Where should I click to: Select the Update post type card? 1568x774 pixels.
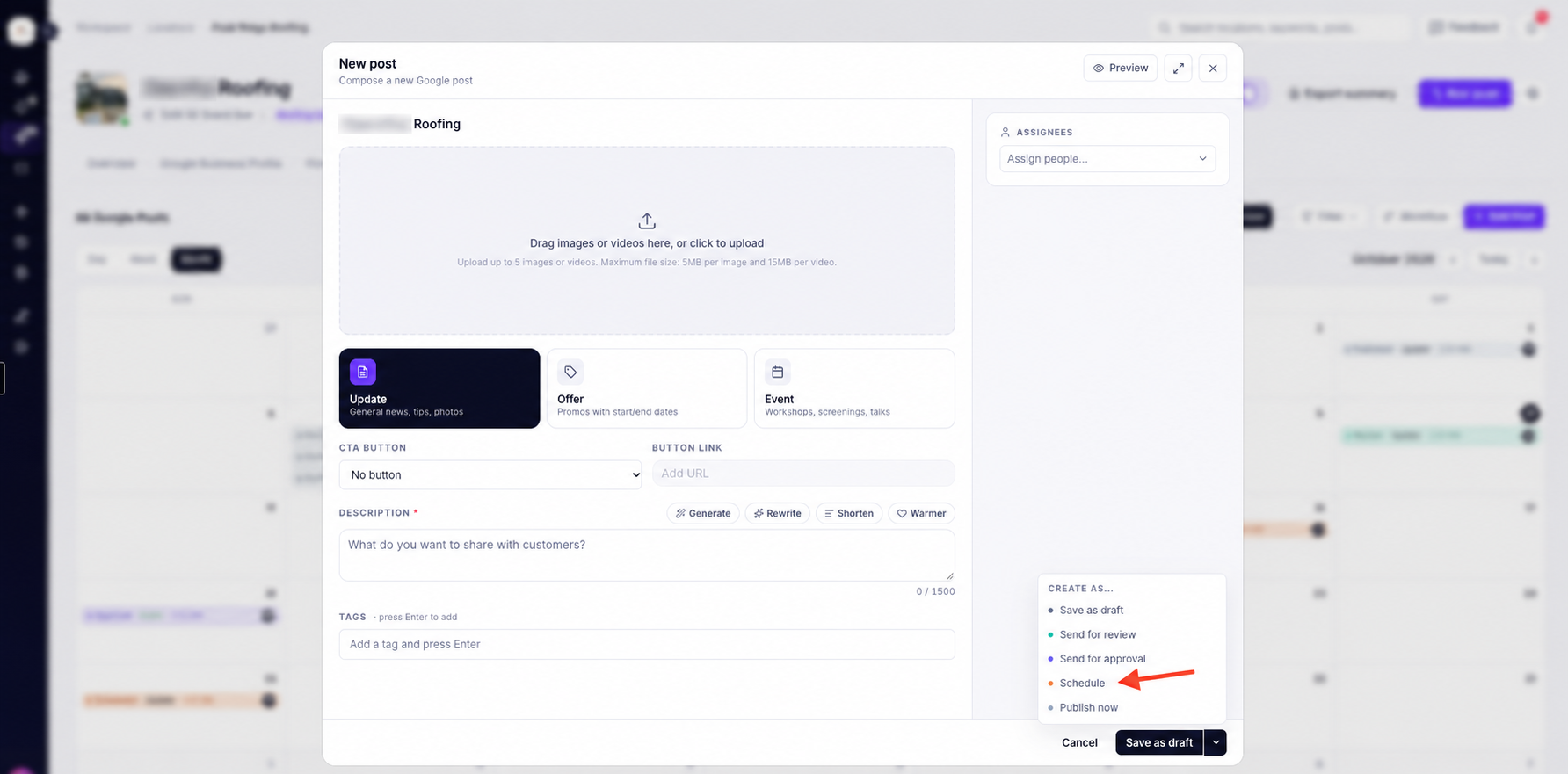439,388
